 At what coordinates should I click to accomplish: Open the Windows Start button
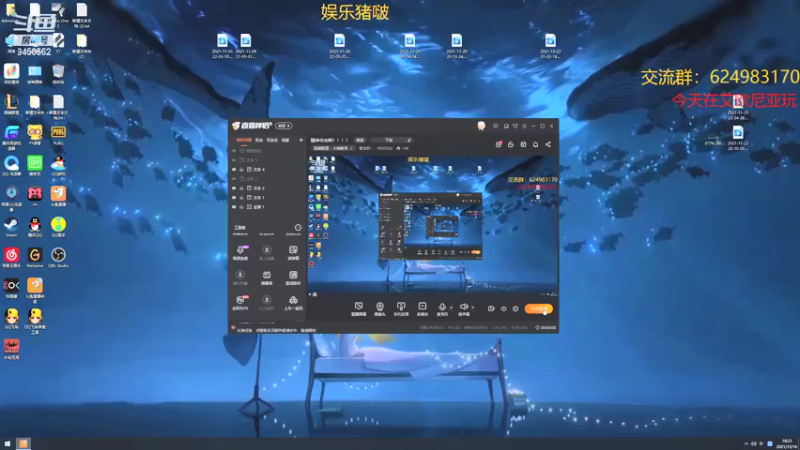tap(7, 444)
